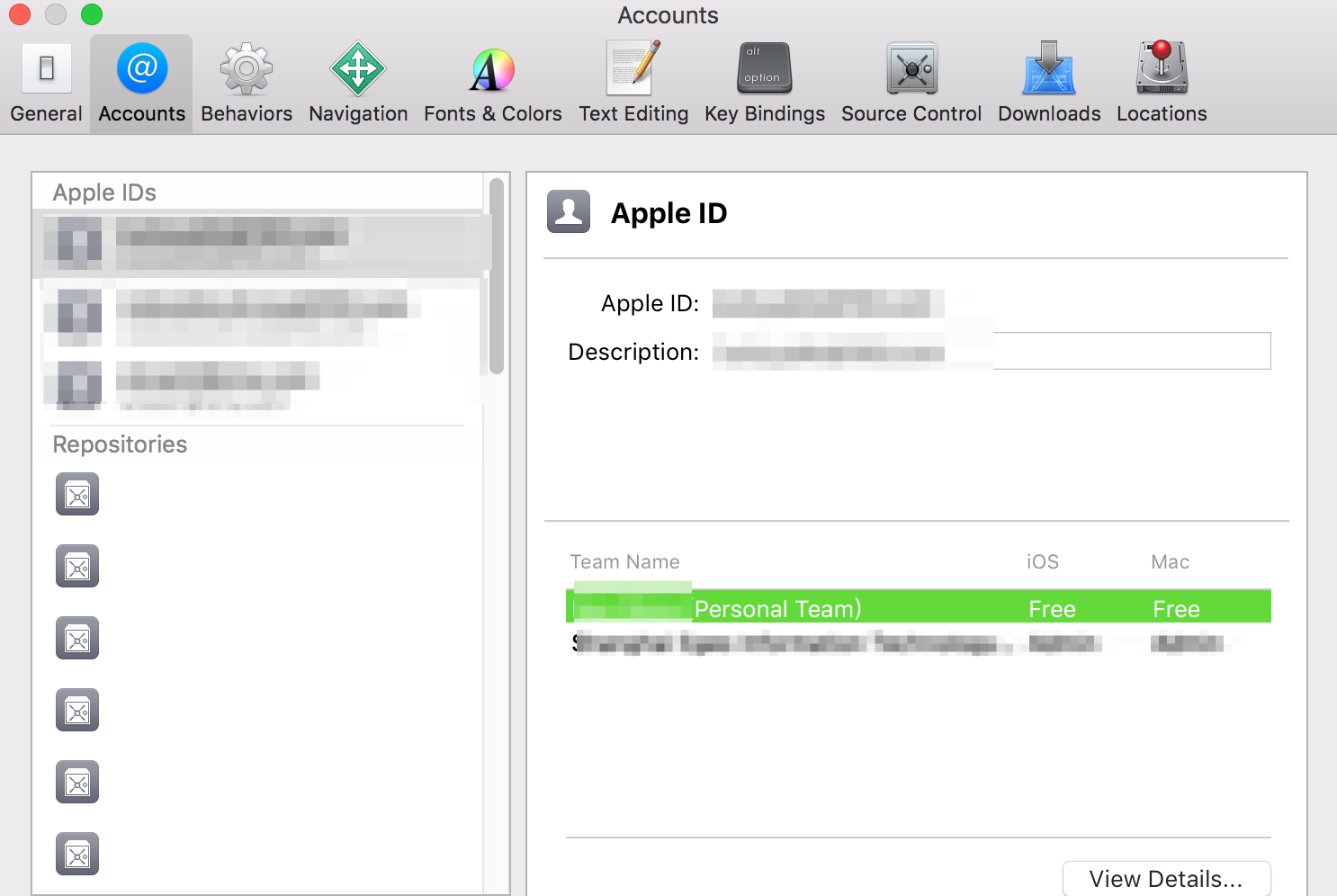Screen dimensions: 1337x896
Task: Open Behaviors gear icon
Action: (x=247, y=68)
